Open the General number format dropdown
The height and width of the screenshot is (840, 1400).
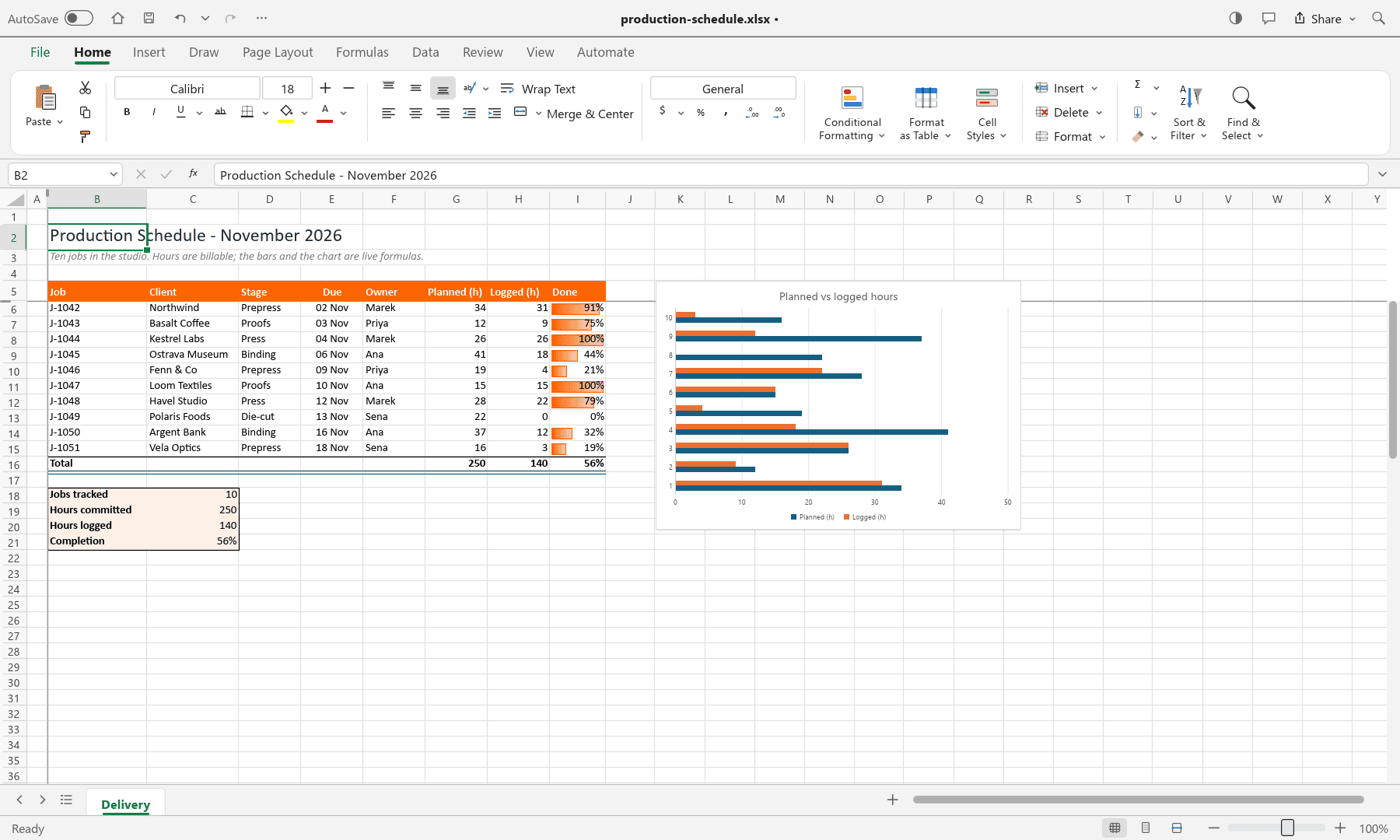click(x=723, y=89)
